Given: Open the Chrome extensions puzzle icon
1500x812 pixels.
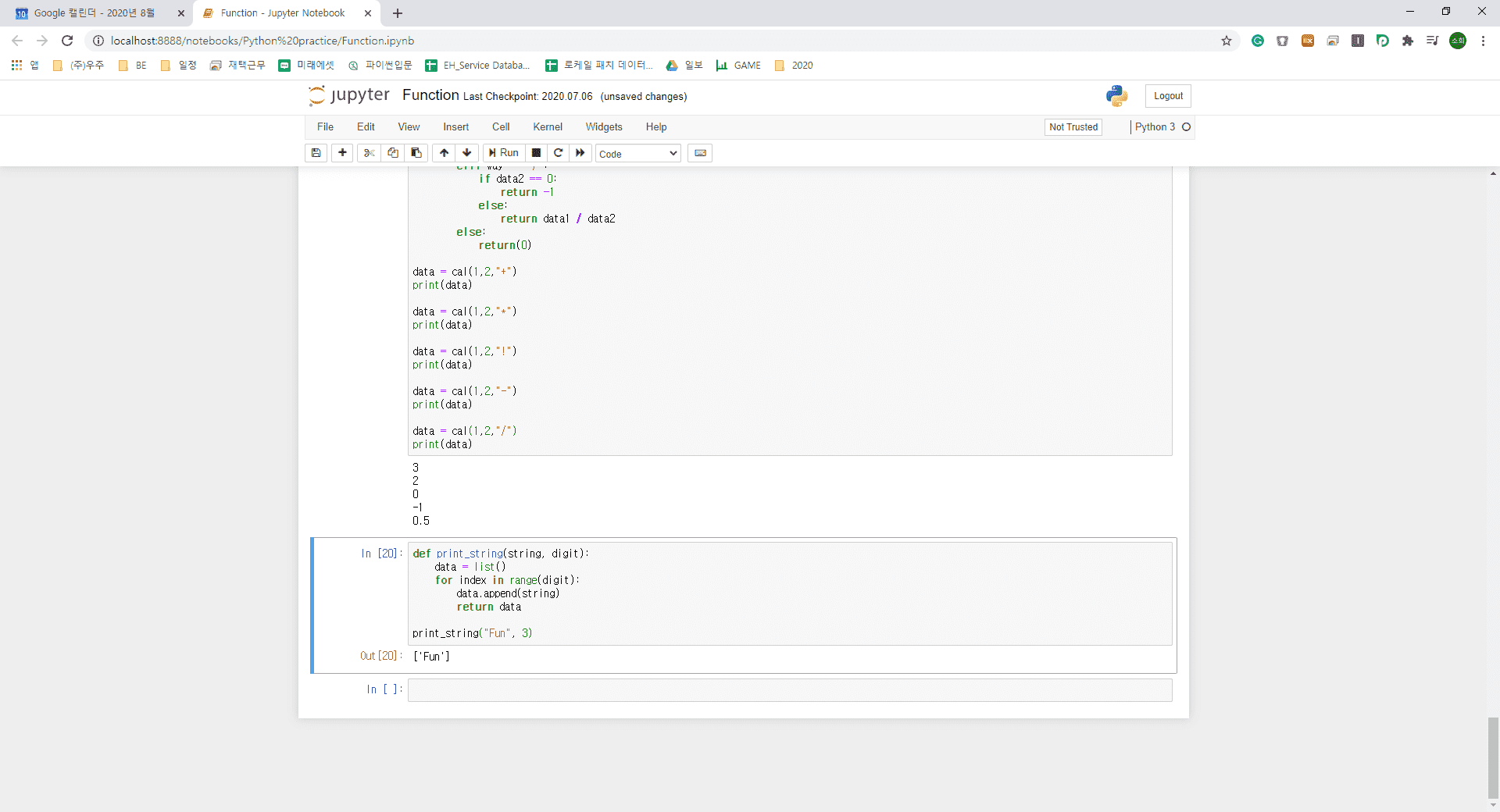Looking at the screenshot, I should 1408,41.
